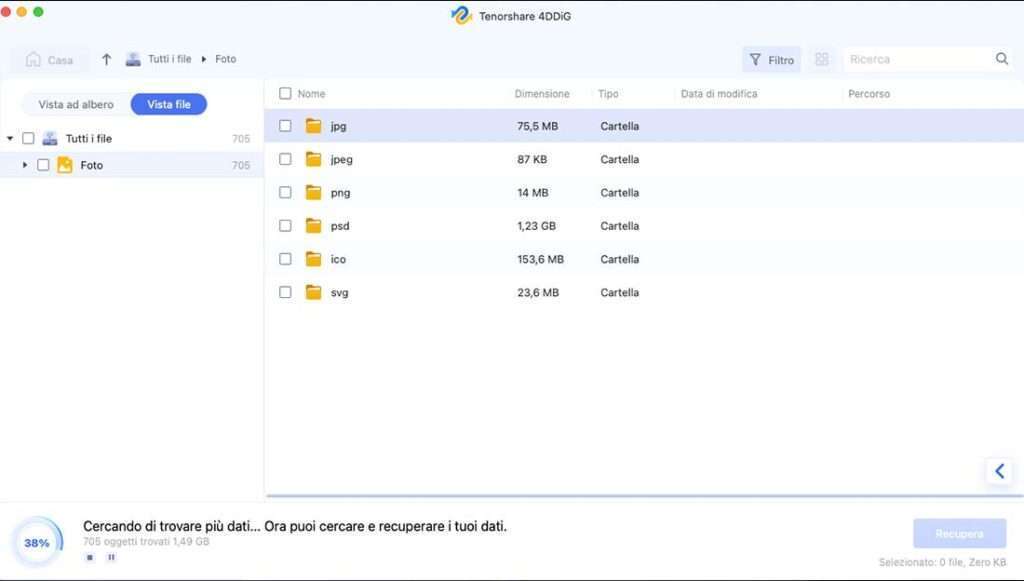The image size is (1024, 581).
Task: Open the Filtro button
Action: [771, 59]
